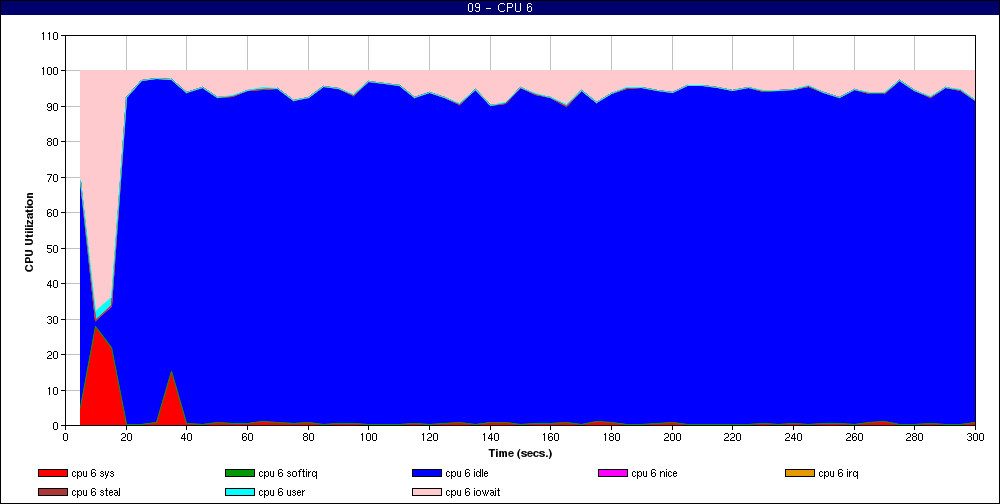Click the red cpu 6 sys legend swatch
The width and height of the screenshot is (1000, 504).
52,473
